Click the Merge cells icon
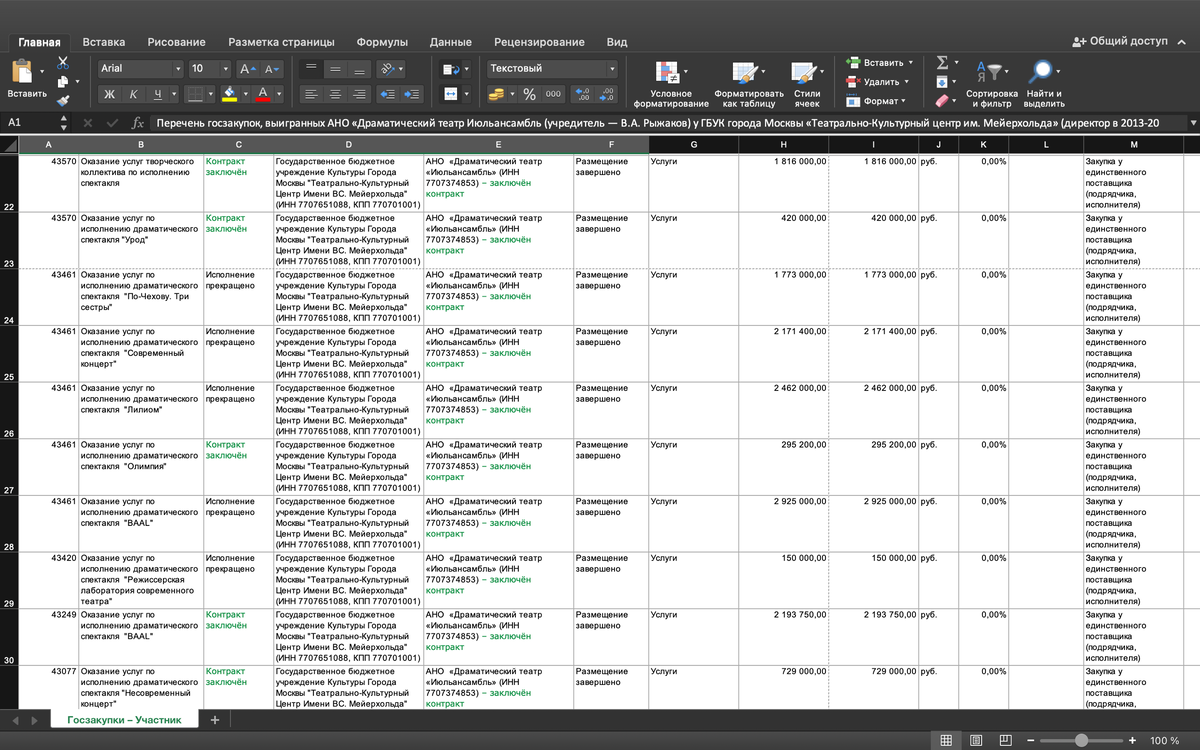Viewport: 1200px width, 750px height. click(451, 94)
